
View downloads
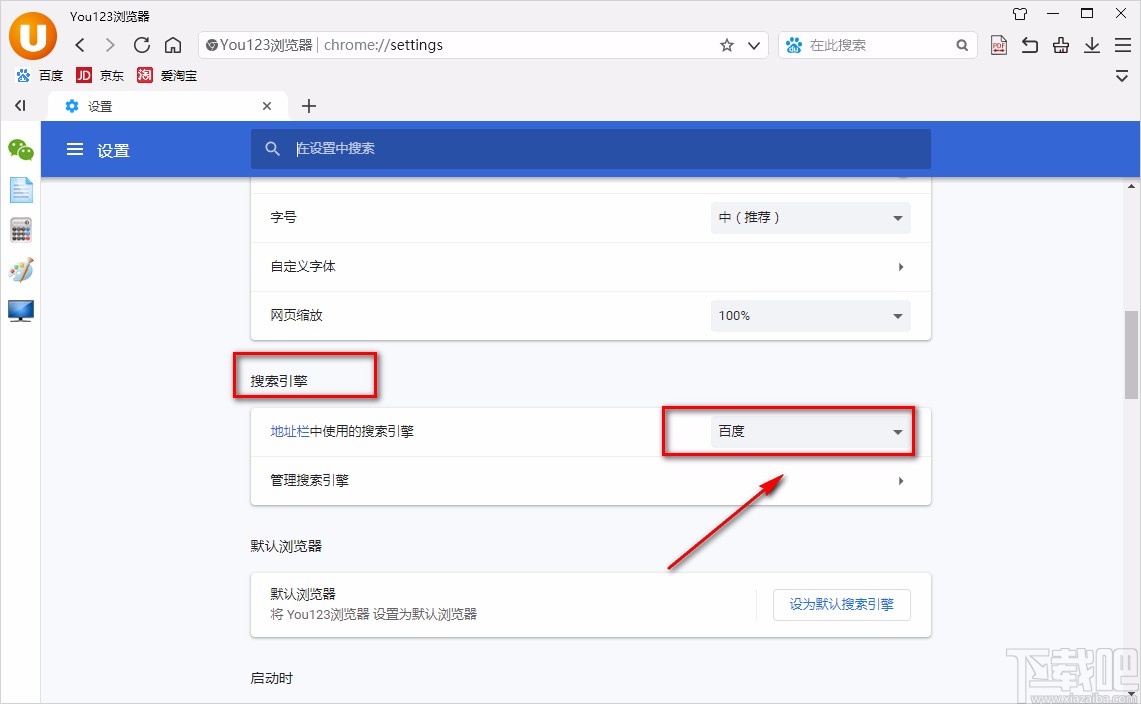(x=1091, y=45)
